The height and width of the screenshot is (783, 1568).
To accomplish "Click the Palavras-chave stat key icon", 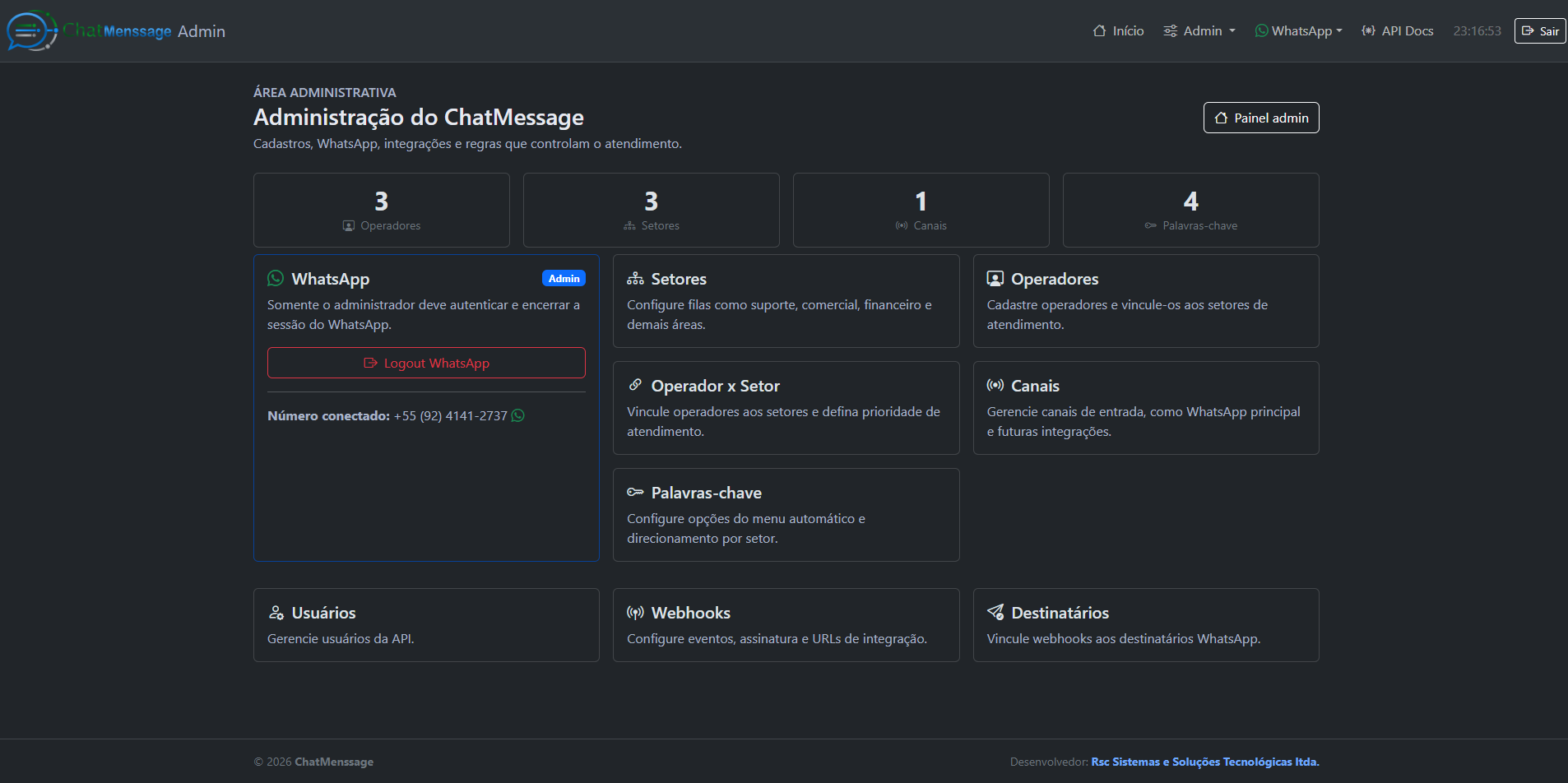I will click(x=1151, y=225).
